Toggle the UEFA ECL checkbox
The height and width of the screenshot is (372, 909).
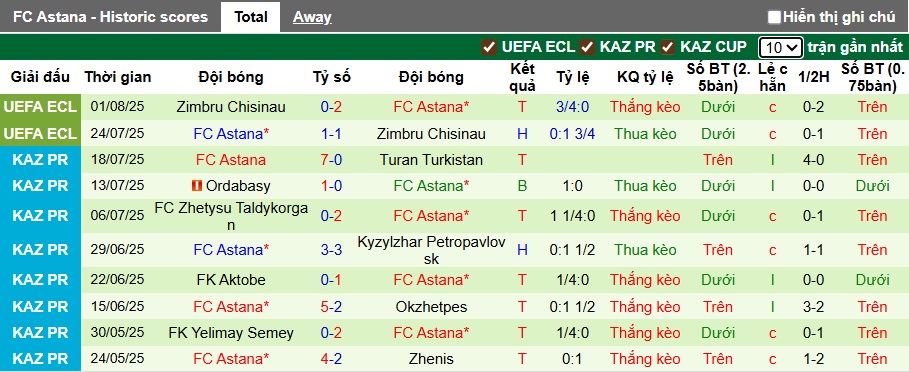[x=489, y=47]
